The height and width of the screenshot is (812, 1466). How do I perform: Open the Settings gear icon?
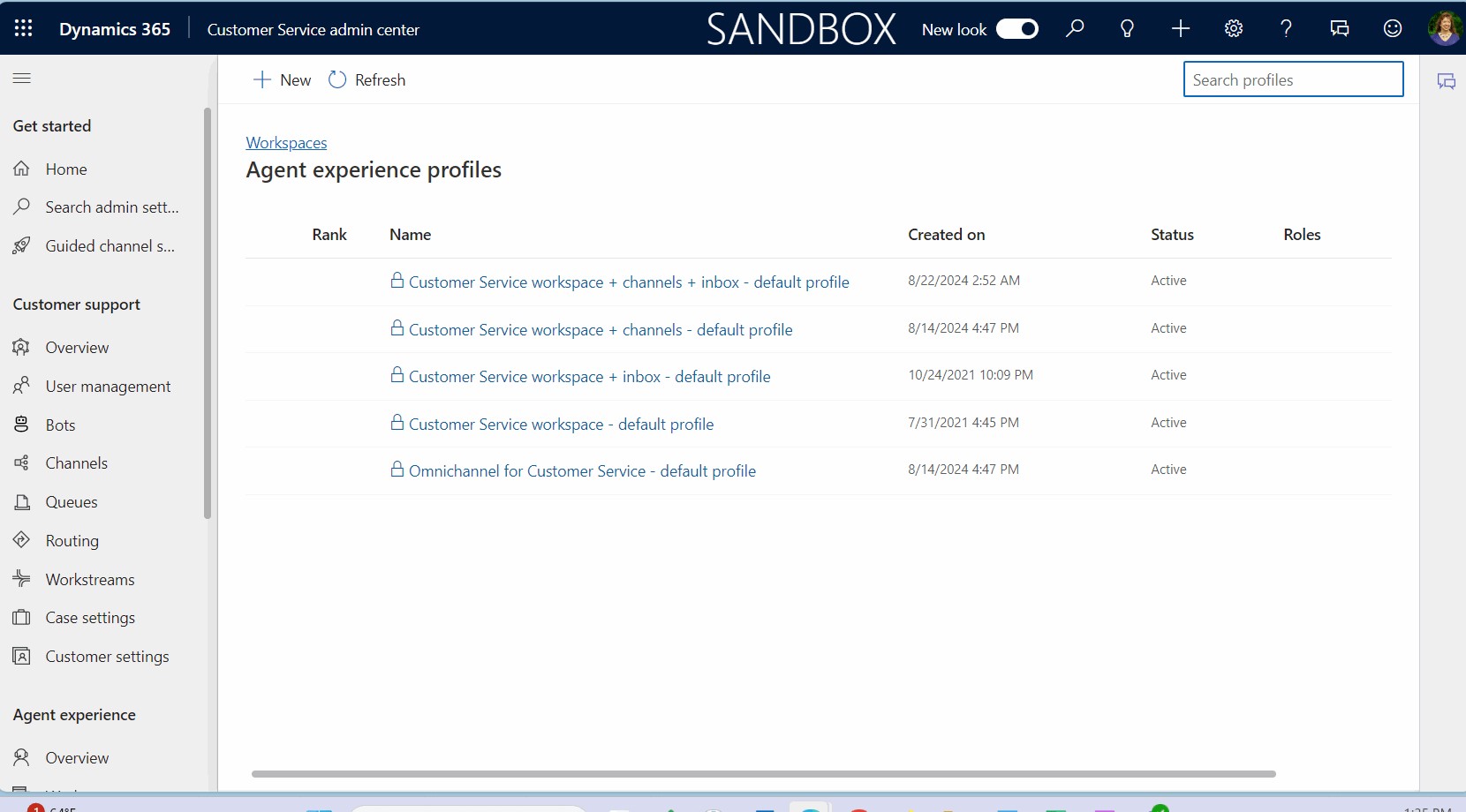[1233, 29]
